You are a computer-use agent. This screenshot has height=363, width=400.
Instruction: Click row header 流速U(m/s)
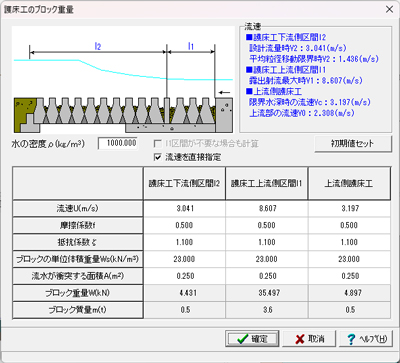pyautogui.click(x=78, y=208)
